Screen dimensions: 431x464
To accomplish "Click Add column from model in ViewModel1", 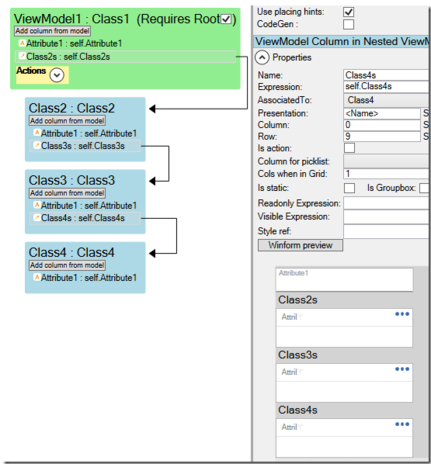I will pyautogui.click(x=52, y=31).
